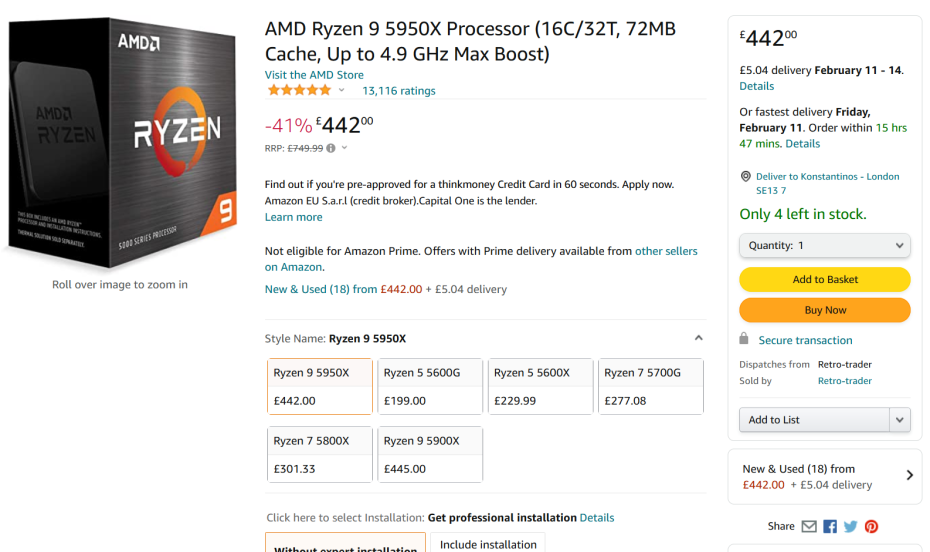Image resolution: width=930 pixels, height=552 pixels.
Task: Choose the Ryzen 7 5800X option
Action: 320,454
